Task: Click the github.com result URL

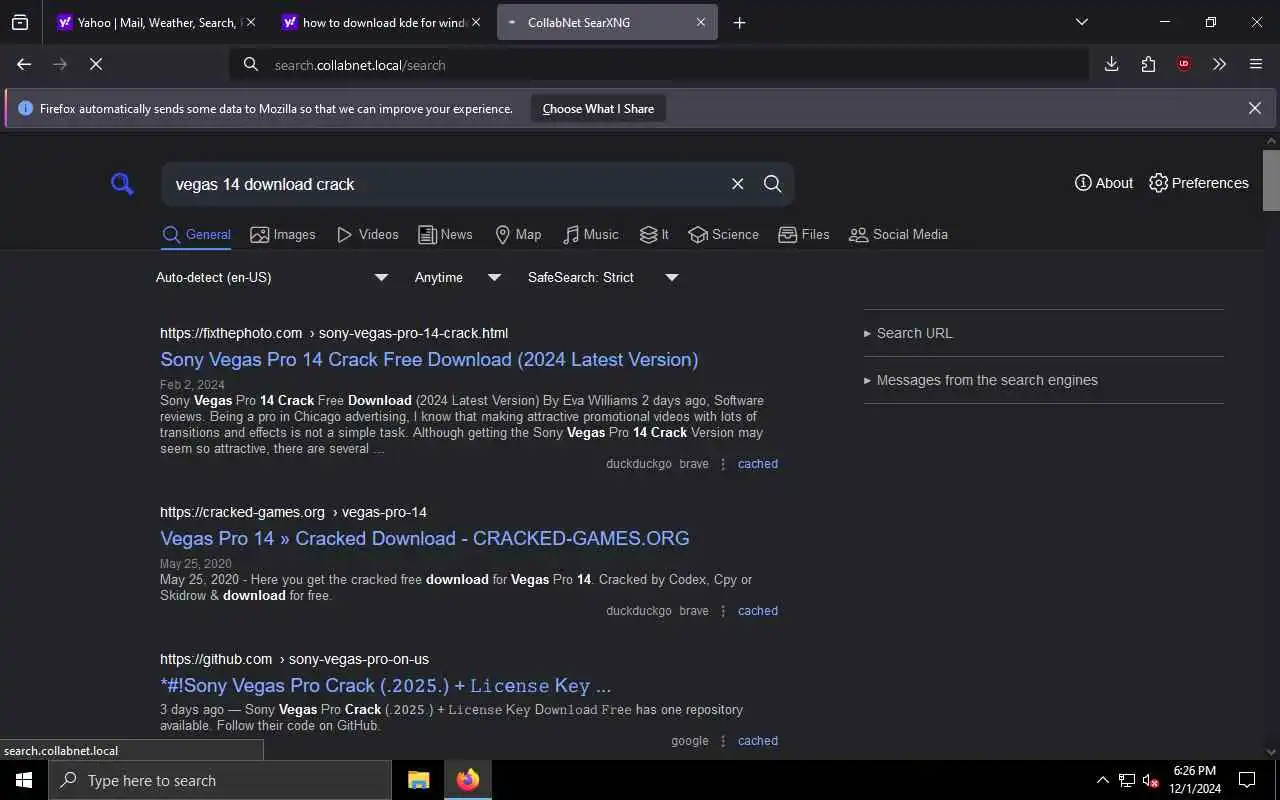Action: (x=294, y=659)
